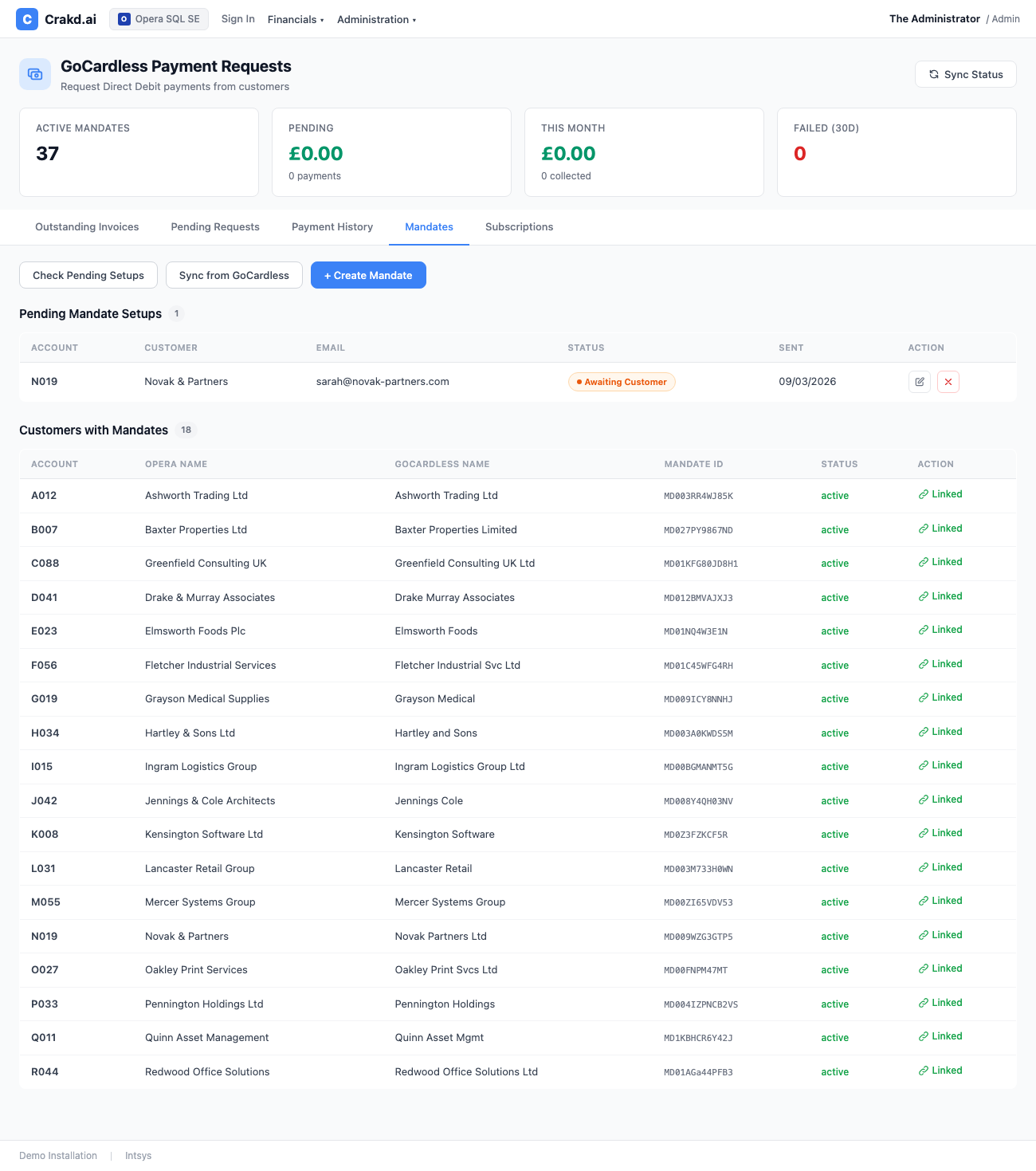Click the Awaiting Customer status badge
The image size is (1036, 1171).
point(622,382)
